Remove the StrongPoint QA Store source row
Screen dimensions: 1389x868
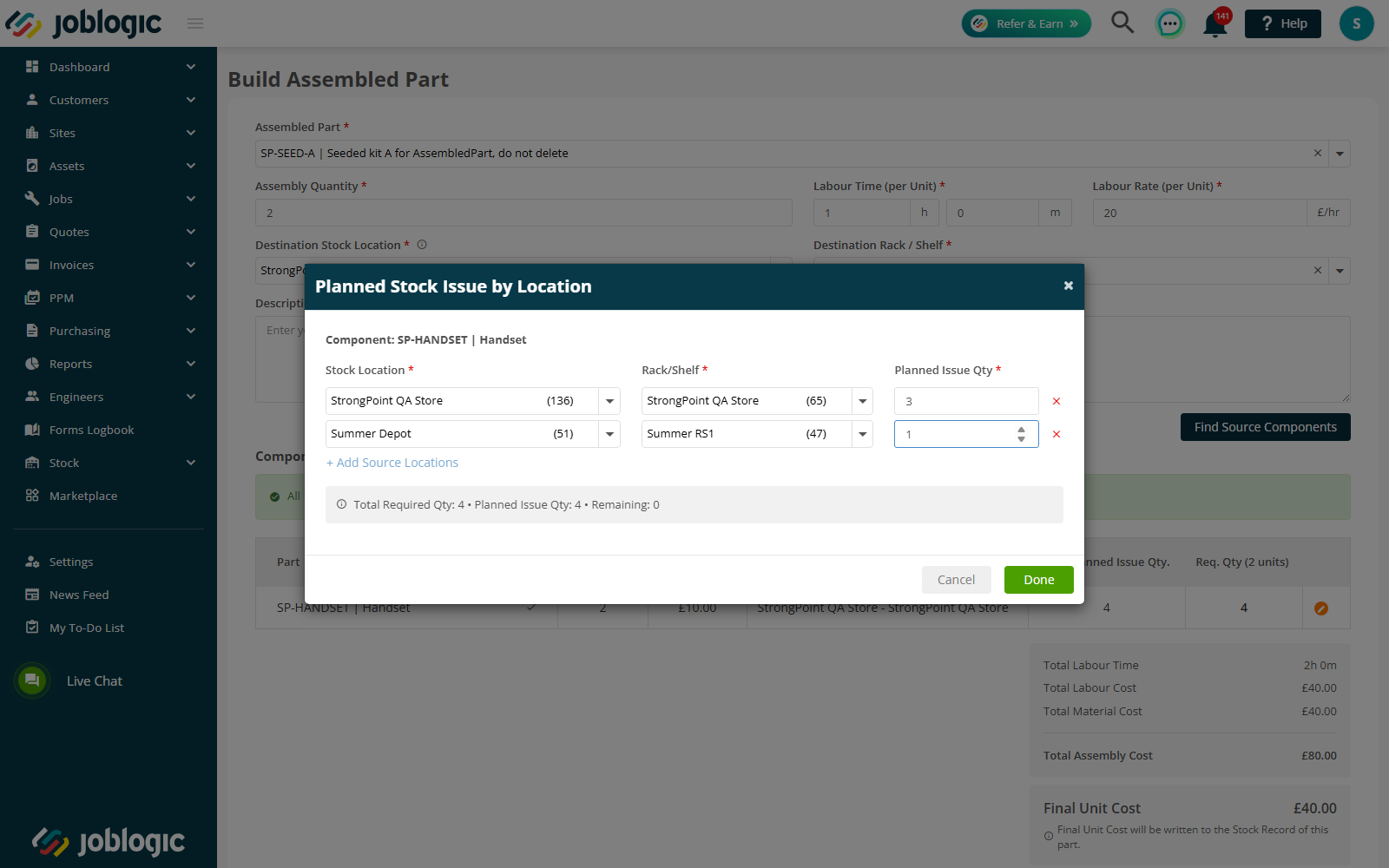tap(1057, 401)
